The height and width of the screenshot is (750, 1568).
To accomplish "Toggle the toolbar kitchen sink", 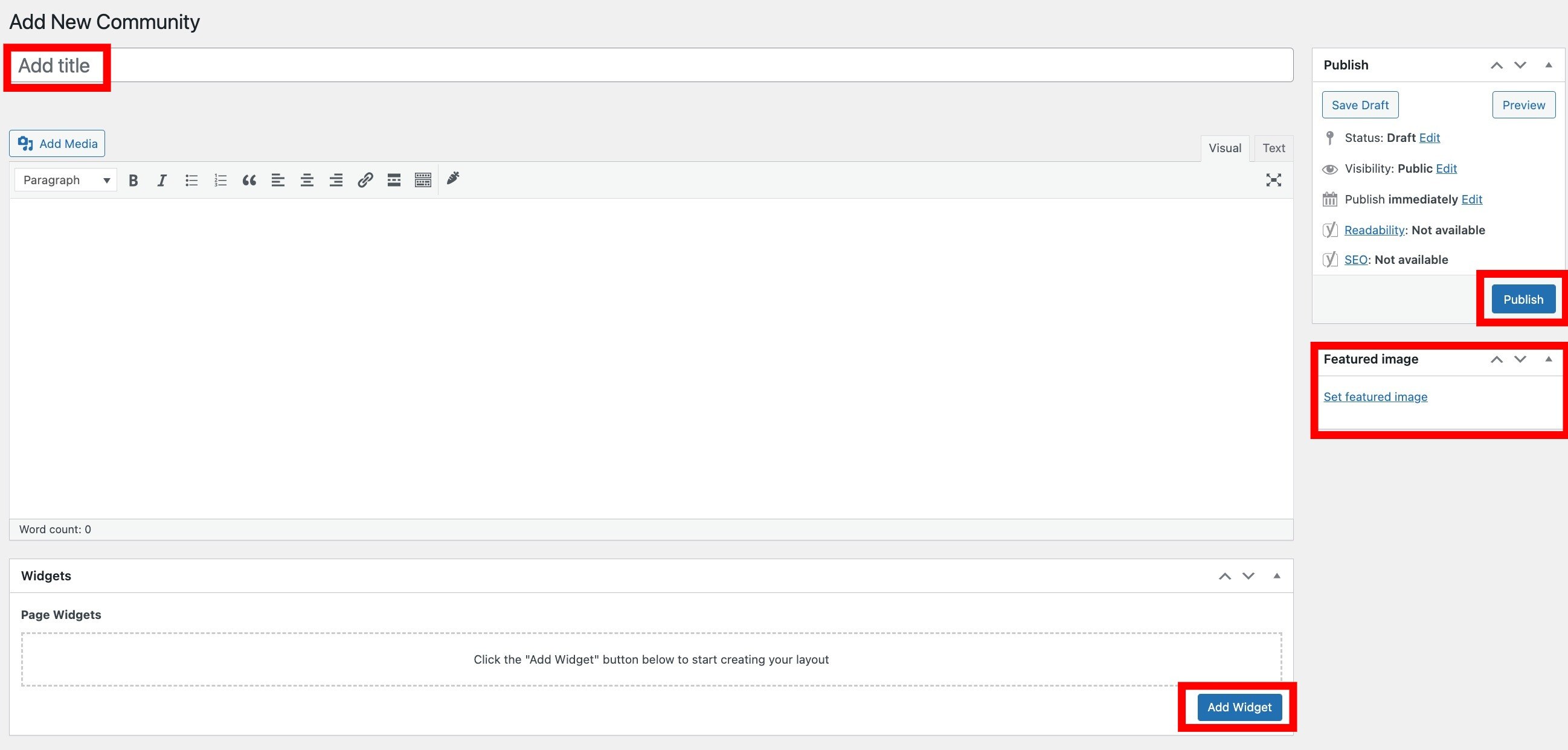I will [x=423, y=180].
